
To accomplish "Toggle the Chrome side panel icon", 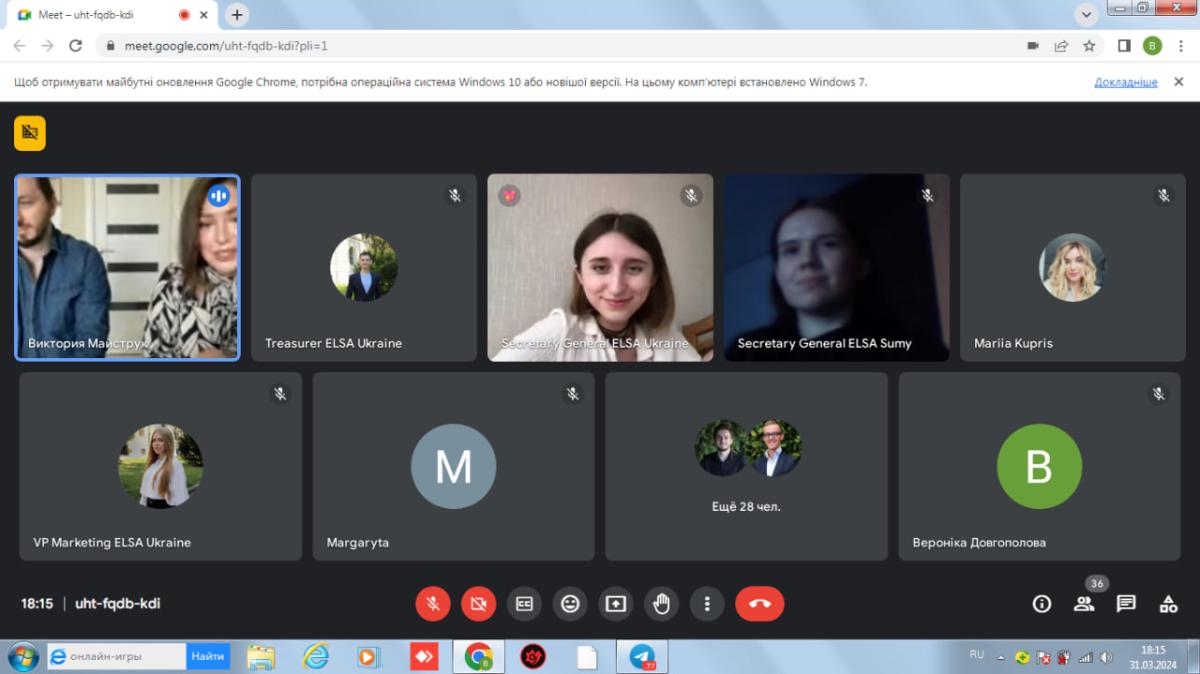I will click(1124, 46).
